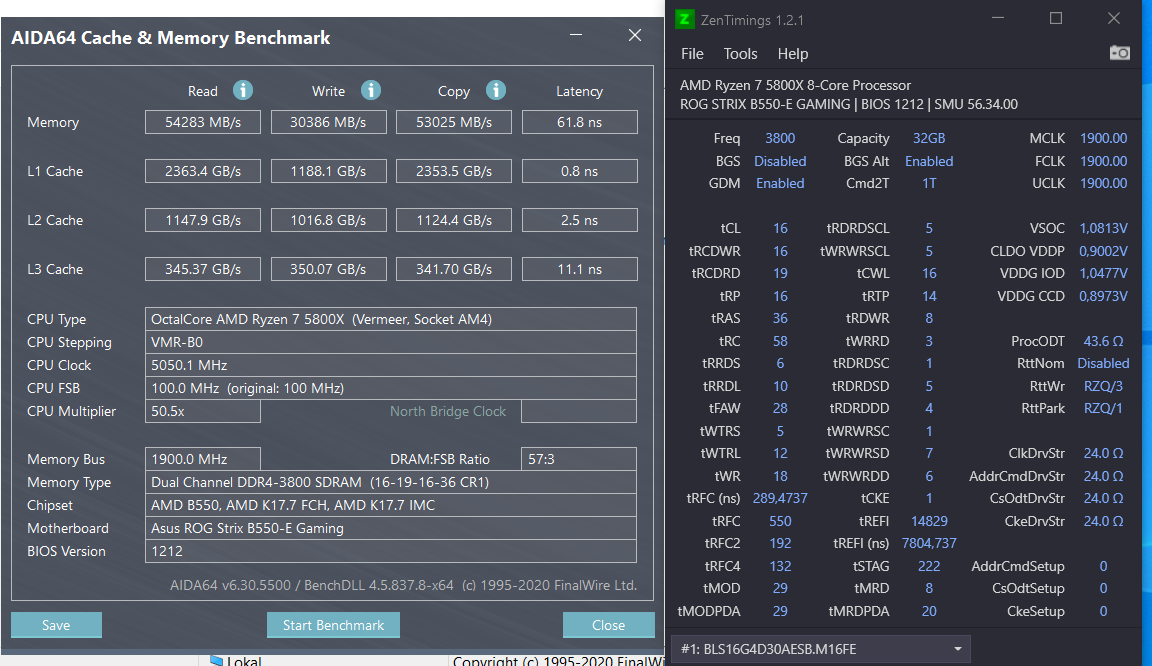
Task: Click tRFC (ns) value 289,4737
Action: click(x=780, y=498)
